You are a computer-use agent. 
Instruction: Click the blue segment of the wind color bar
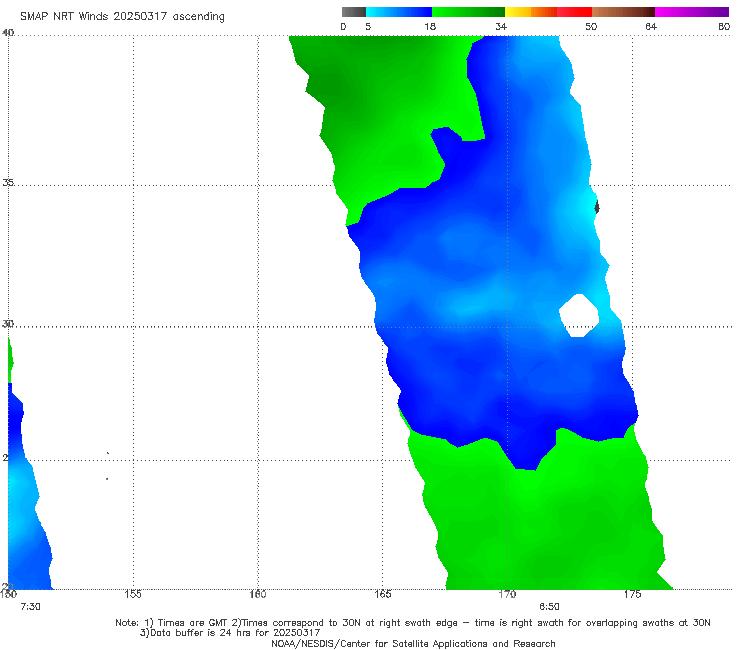click(399, 12)
